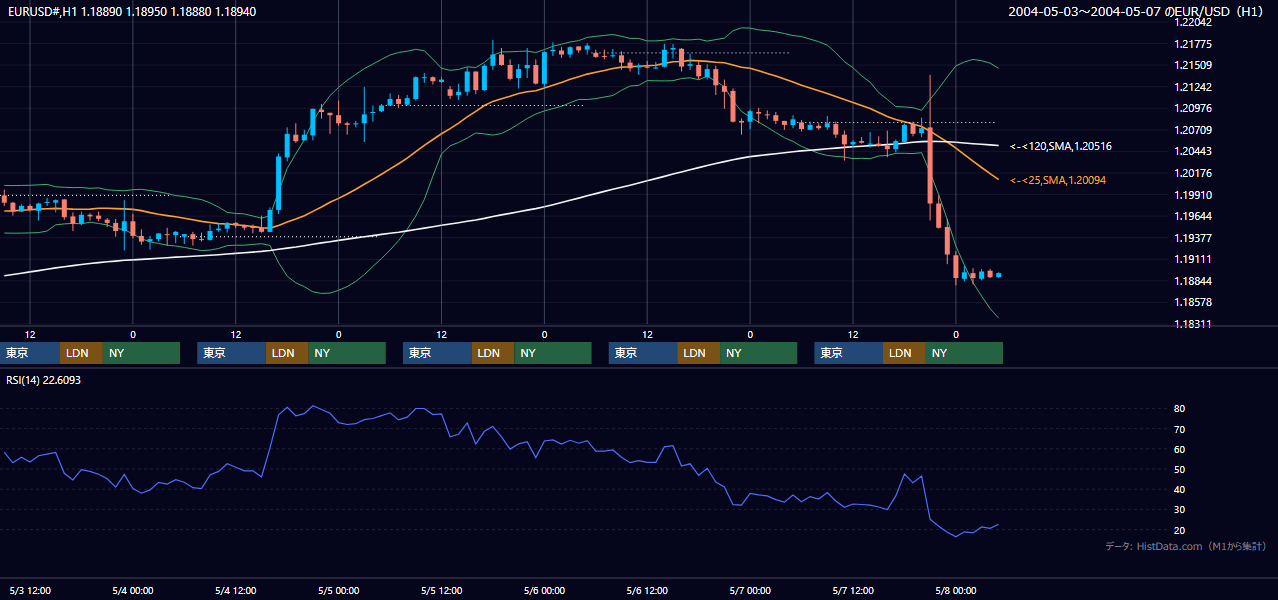Click the RSI level 80 label
The image size is (1278, 600).
pos(1179,409)
